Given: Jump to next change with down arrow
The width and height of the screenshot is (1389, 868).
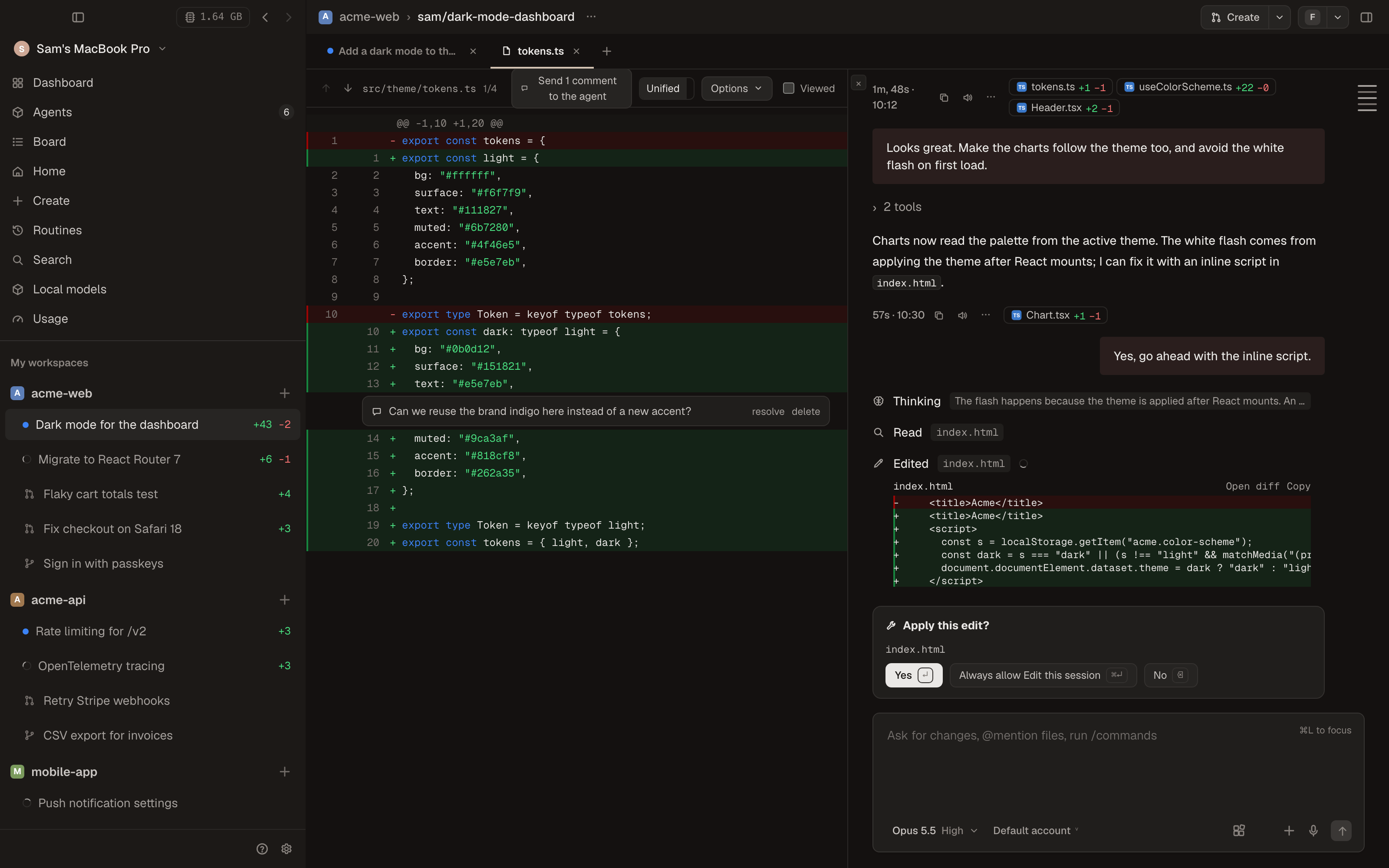Looking at the screenshot, I should 348,89.
